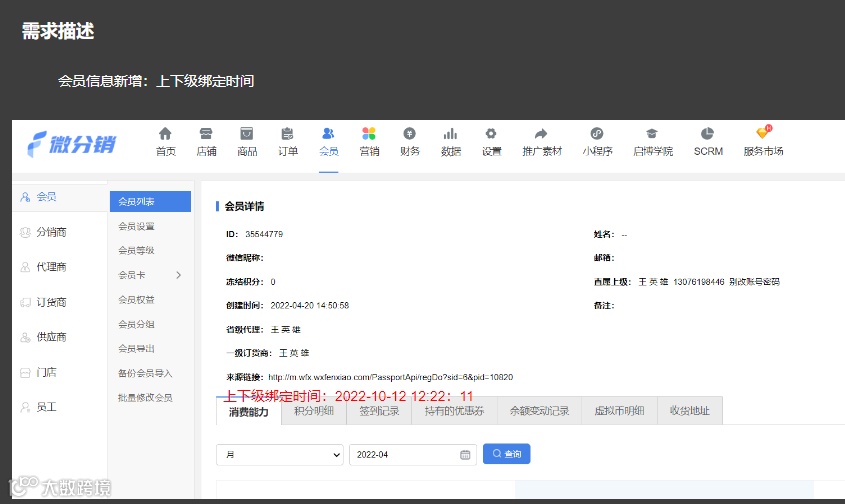Click the member ID 35544779

click(x=264, y=234)
